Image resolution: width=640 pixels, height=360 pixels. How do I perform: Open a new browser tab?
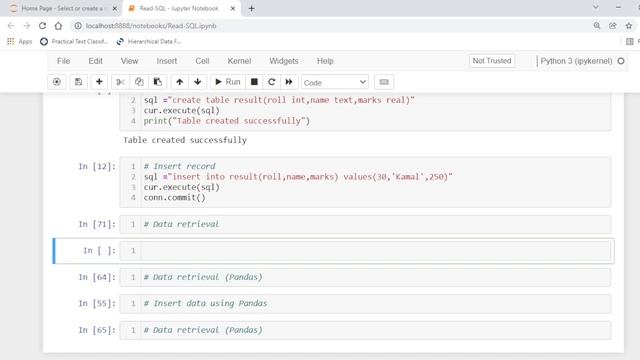click(x=251, y=8)
